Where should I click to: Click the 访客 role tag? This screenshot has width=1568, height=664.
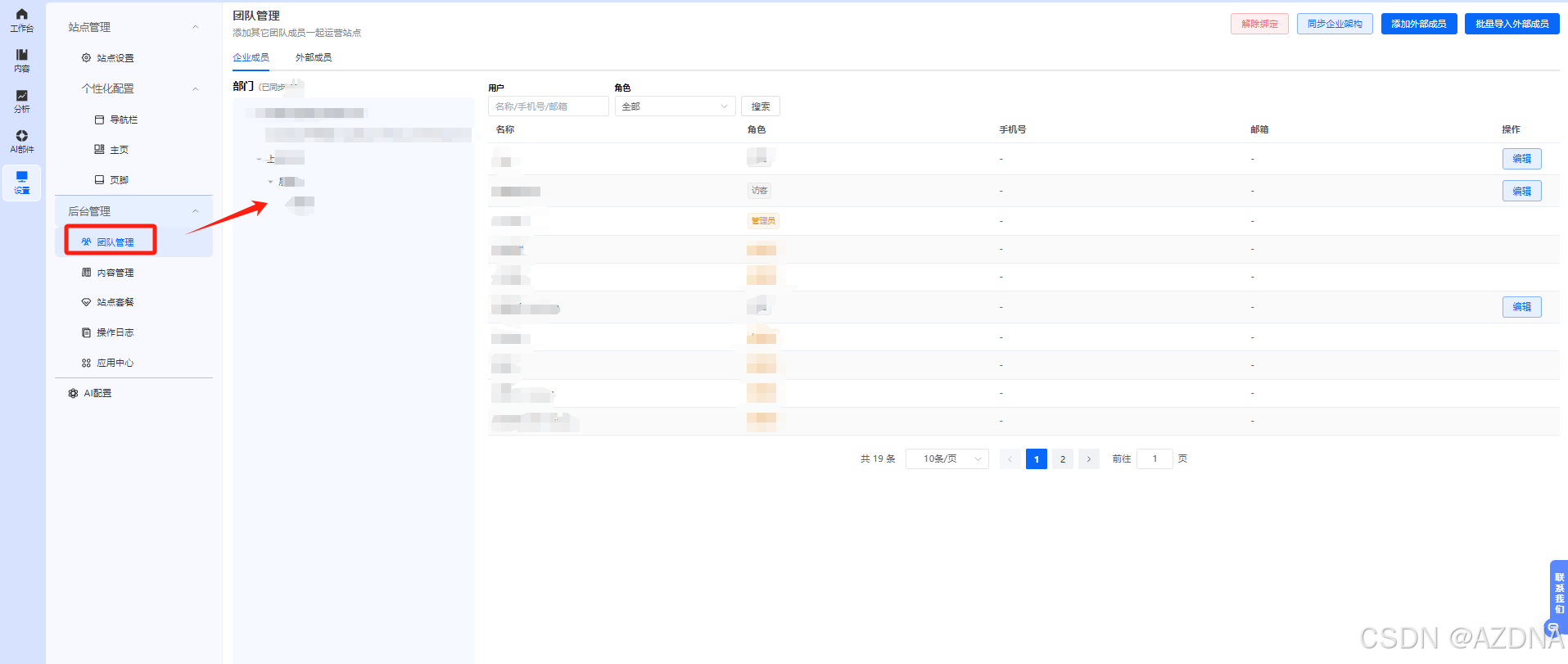(x=760, y=191)
